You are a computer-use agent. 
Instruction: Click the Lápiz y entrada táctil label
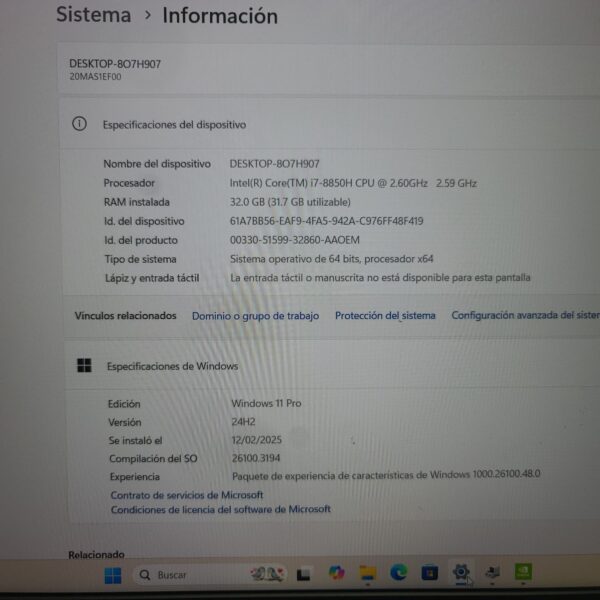tap(152, 278)
